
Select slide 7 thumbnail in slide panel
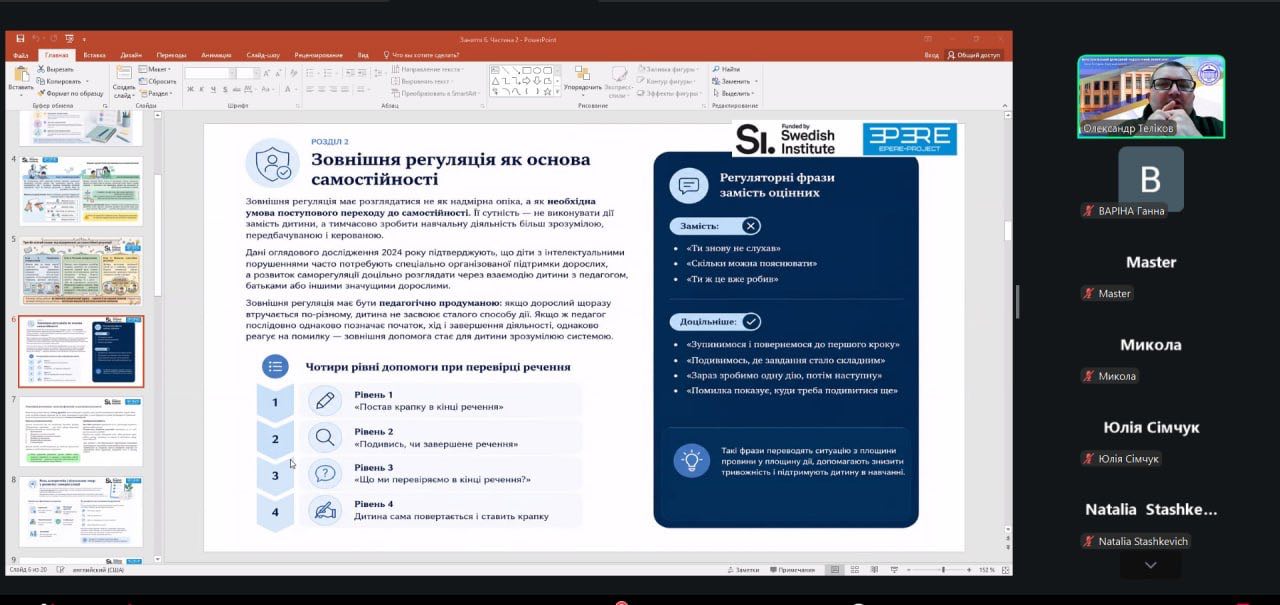(x=82, y=431)
